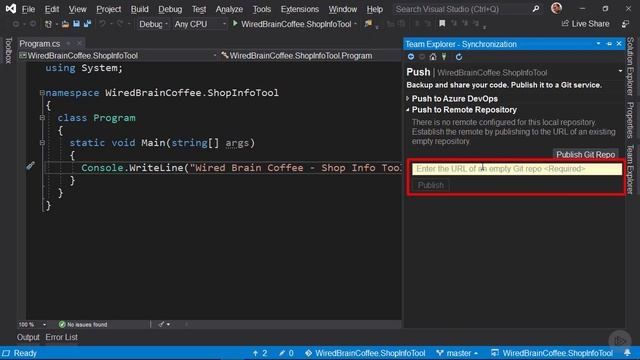This screenshot has width=640, height=360.
Task: Open the Push page dropdown arrow
Action: tap(620, 71)
